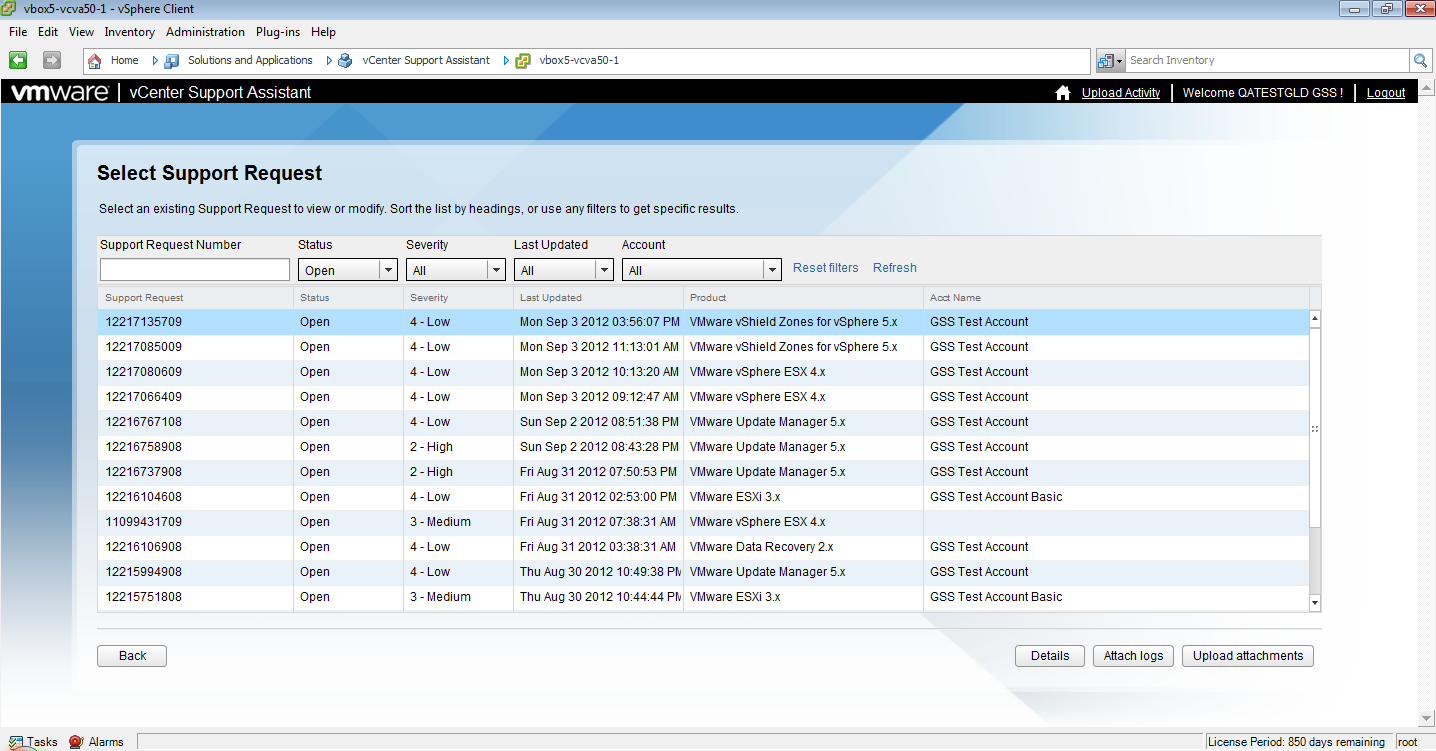Screen dimensions: 1436x751
Task: Click the Reset filters link
Action: [x=826, y=268]
